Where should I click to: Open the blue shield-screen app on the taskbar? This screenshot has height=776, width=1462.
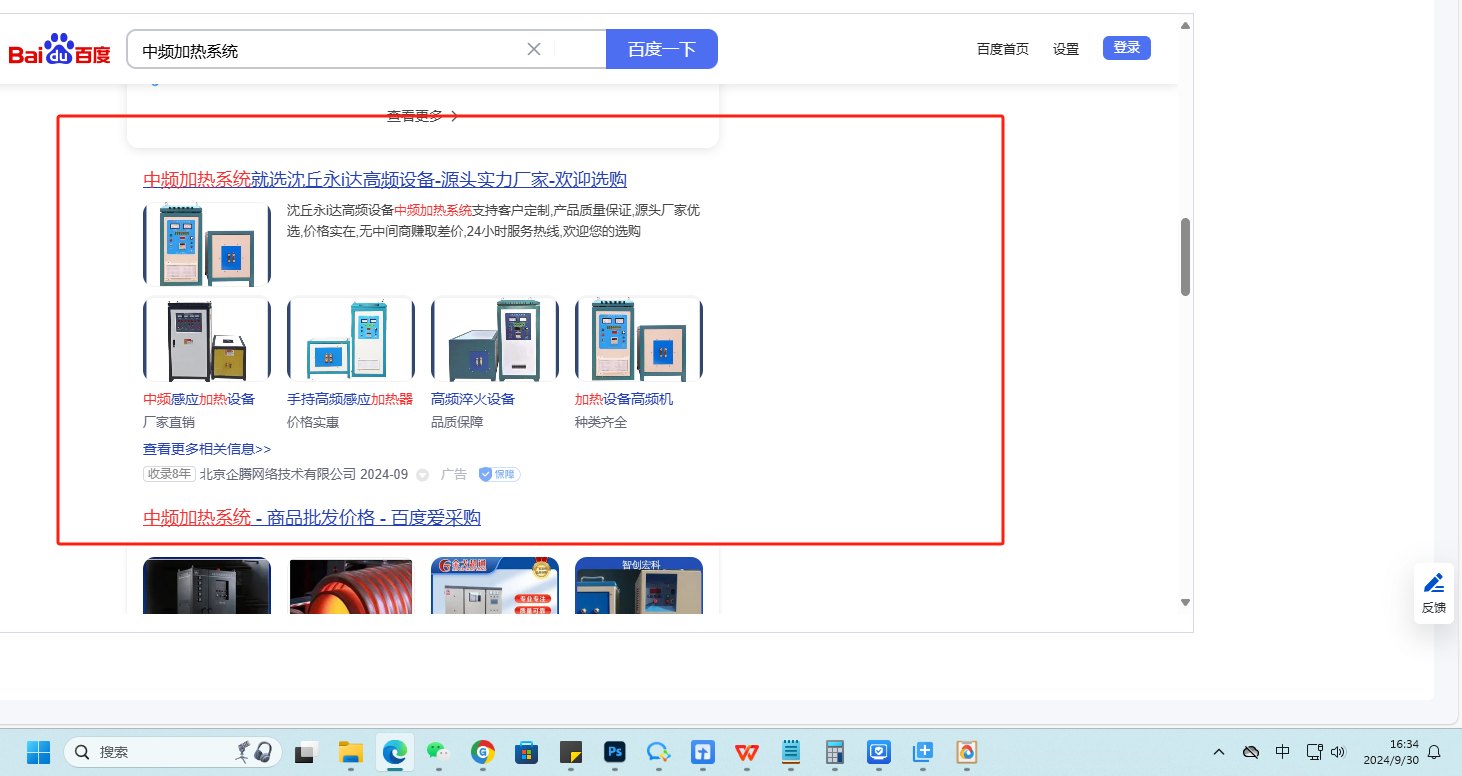(879, 752)
